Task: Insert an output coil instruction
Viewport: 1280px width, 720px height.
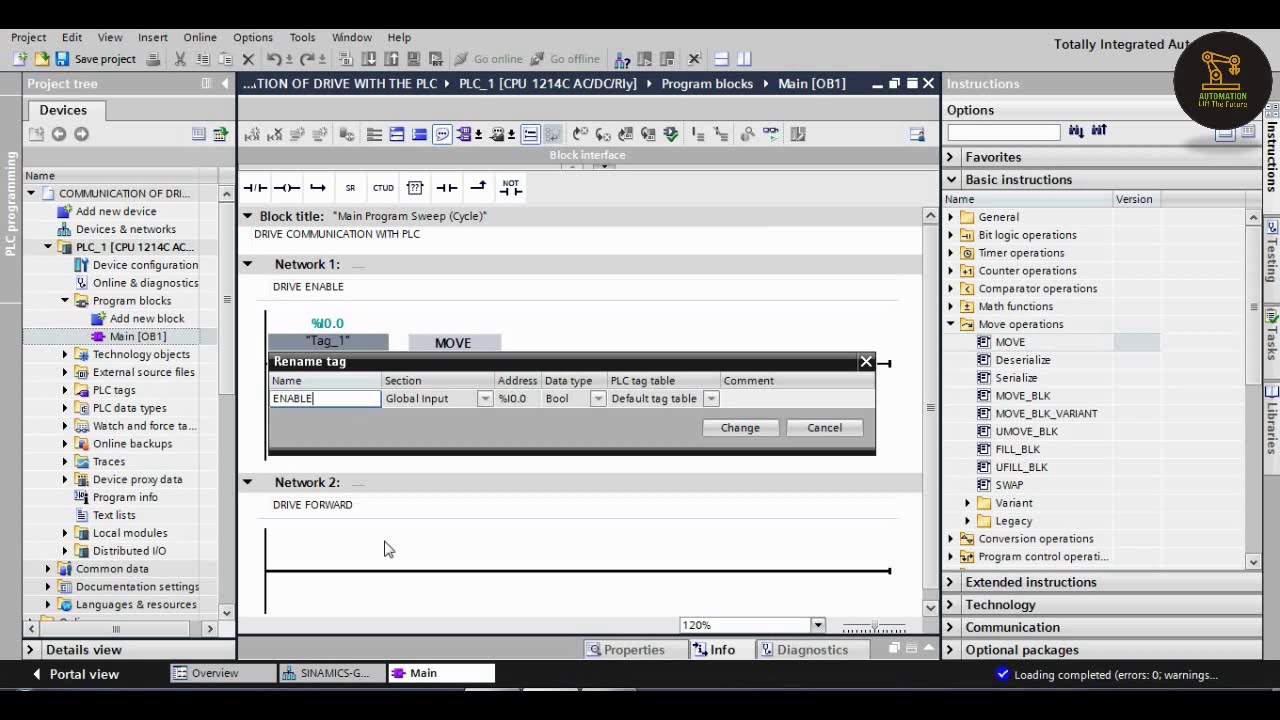Action: [x=287, y=187]
